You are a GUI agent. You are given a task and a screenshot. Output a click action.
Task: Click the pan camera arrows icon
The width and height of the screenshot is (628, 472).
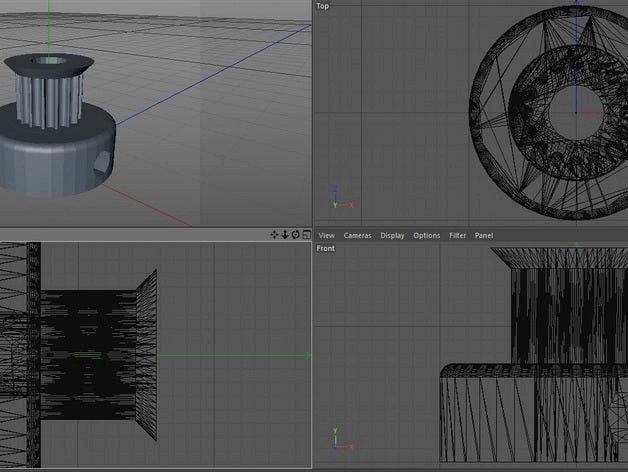click(275, 235)
